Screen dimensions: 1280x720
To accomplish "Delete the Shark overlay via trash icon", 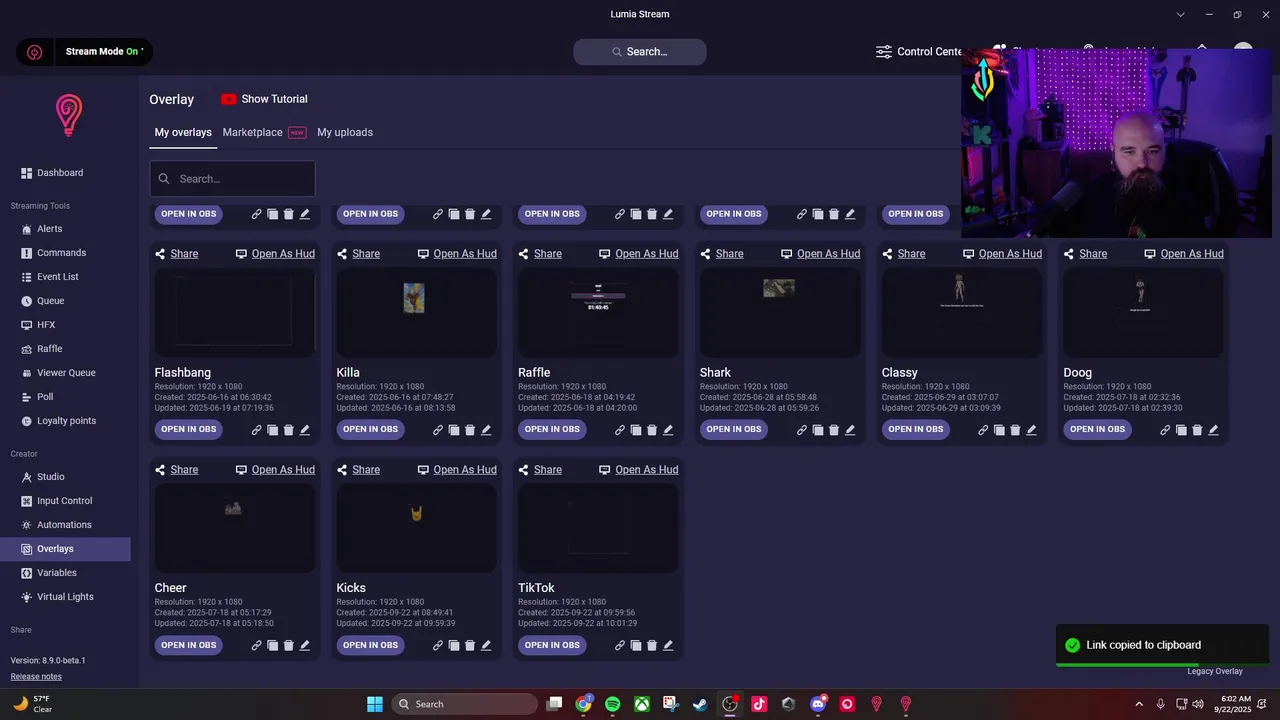I will point(834,430).
